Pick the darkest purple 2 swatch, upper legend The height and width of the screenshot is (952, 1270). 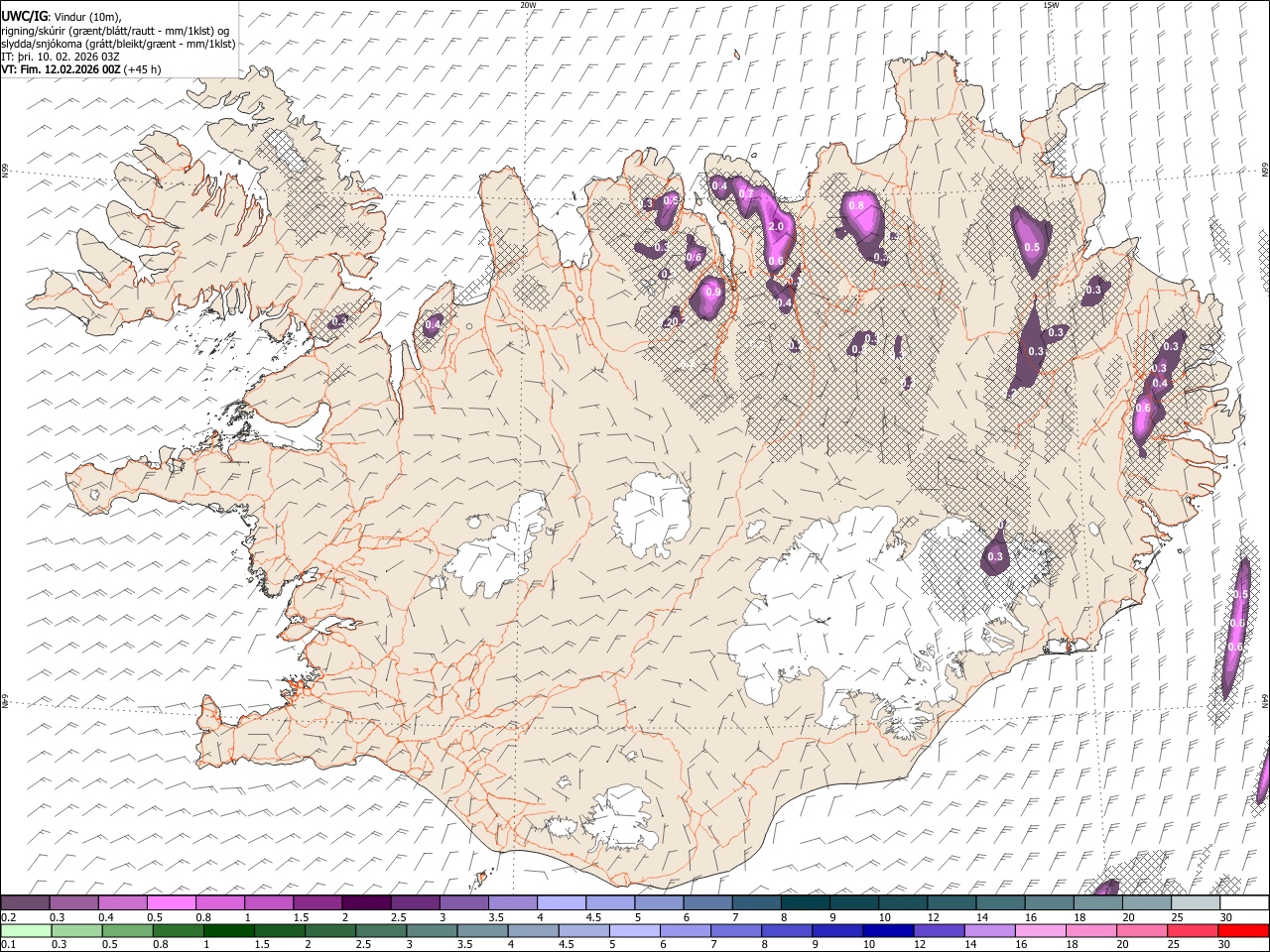(x=365, y=903)
